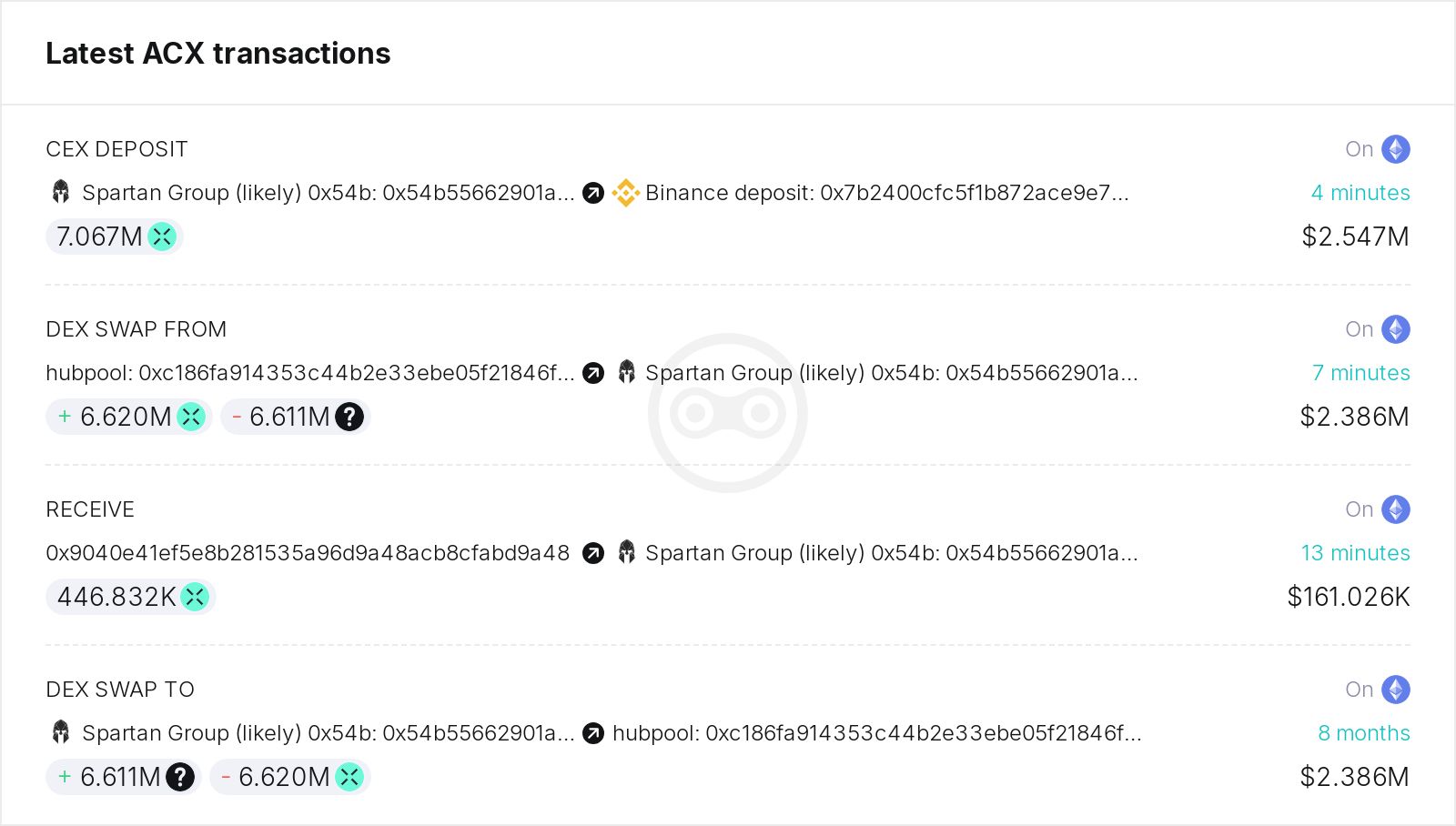Click the Ethereum icon in DEX SWAP TO row
Viewport: 1456px width, 826px height.
tap(1396, 690)
